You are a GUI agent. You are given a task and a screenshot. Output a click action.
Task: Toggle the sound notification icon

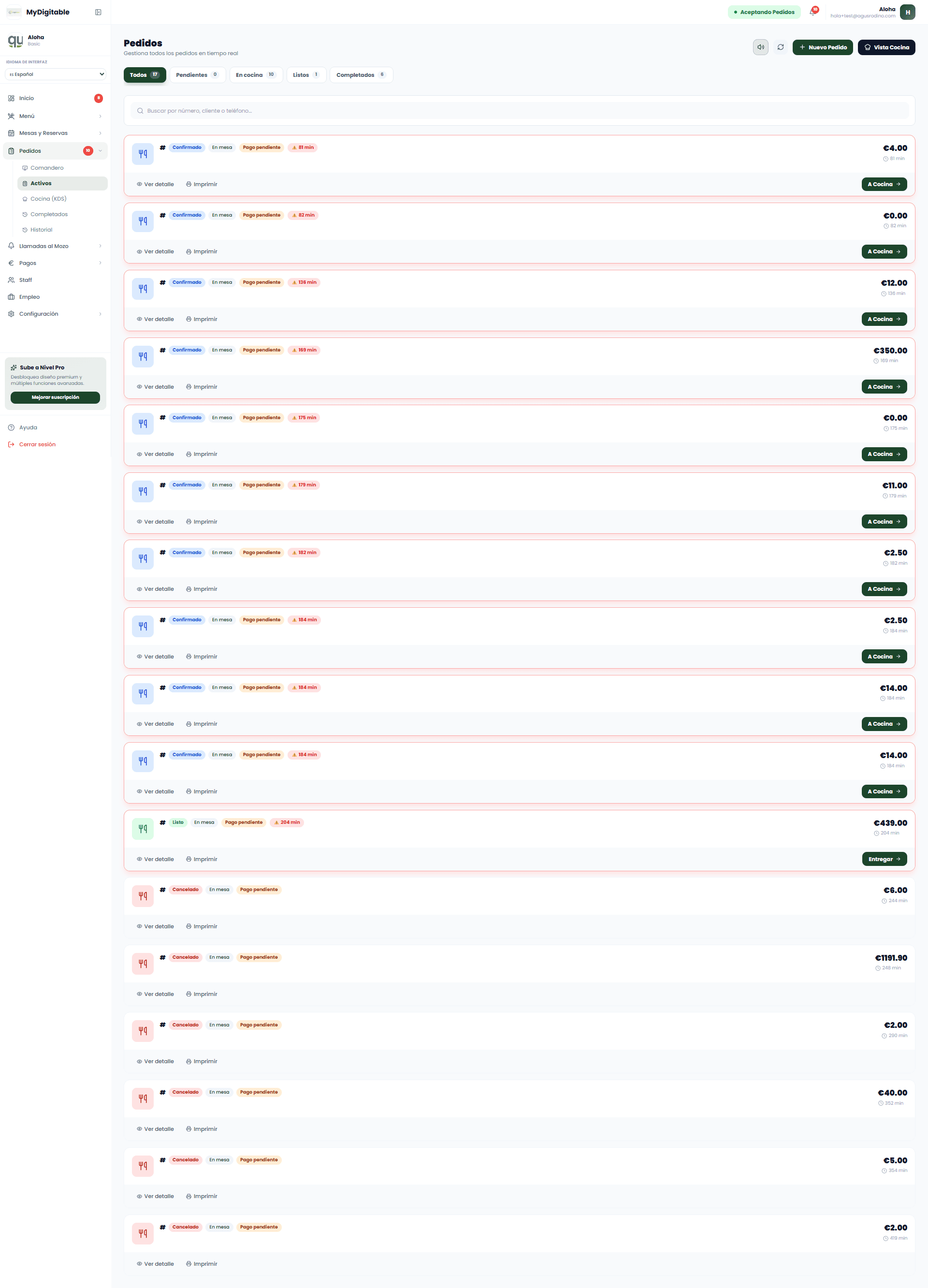(761, 47)
